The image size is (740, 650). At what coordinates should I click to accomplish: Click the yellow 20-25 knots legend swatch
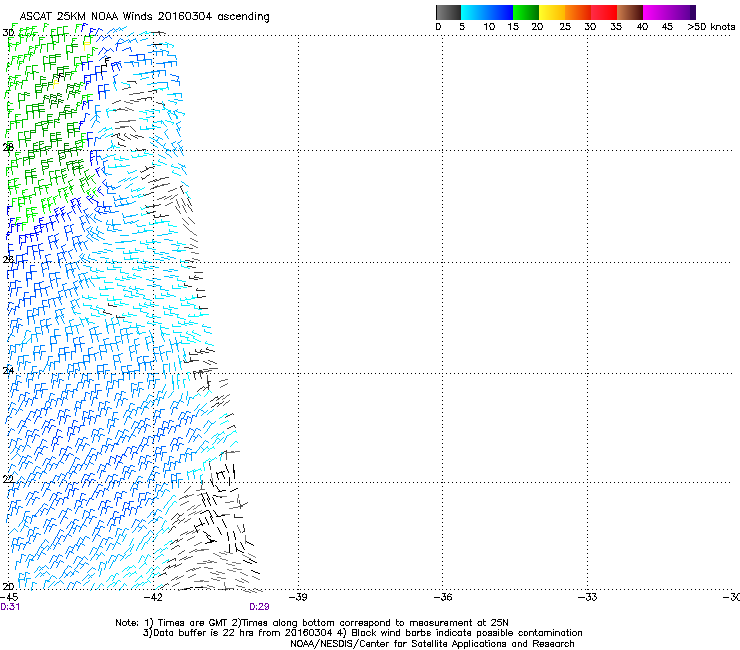pyautogui.click(x=552, y=12)
